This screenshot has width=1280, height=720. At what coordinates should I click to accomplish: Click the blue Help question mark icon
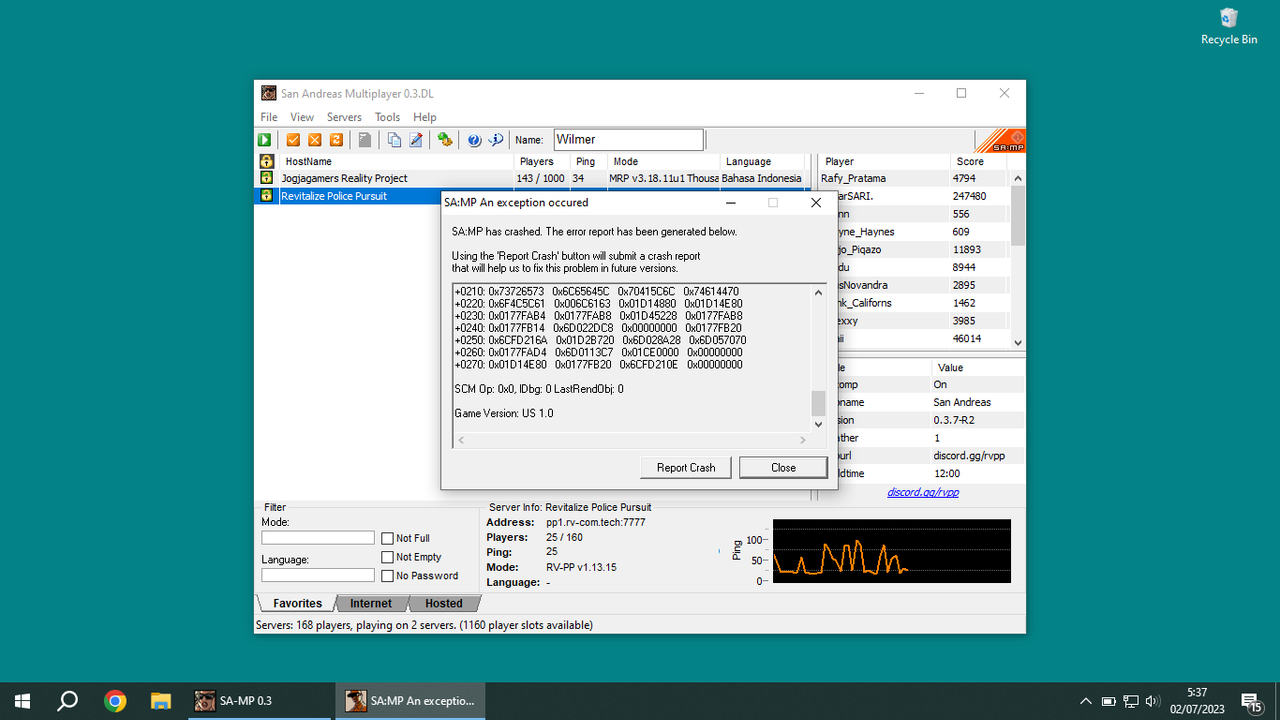coord(475,140)
